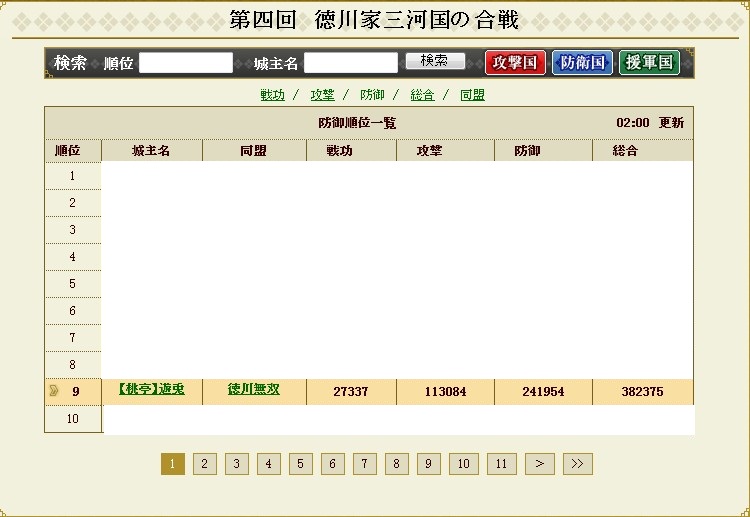750x517 pixels.
Task: Open player link 【桃亭】遊曳
Action: click(x=152, y=389)
